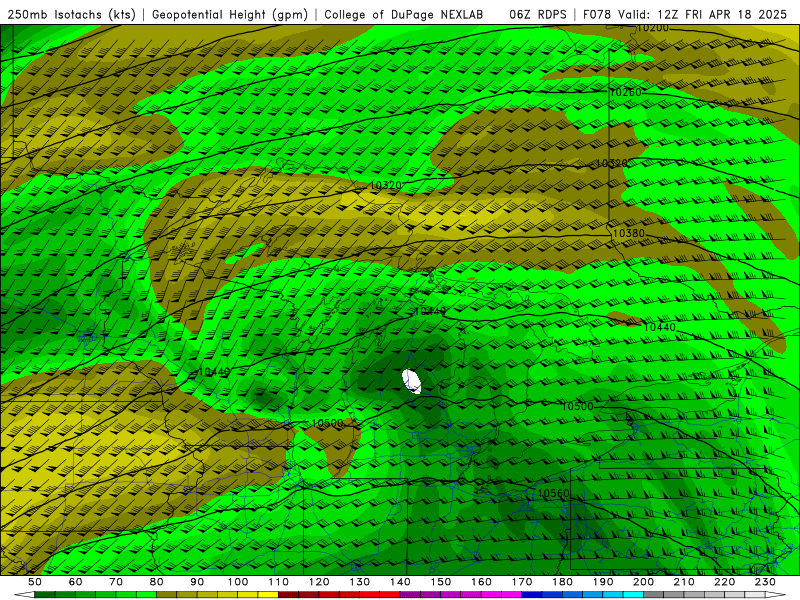Click the "F078" forecast hour text
This screenshot has width=800, height=600.
coord(597,15)
